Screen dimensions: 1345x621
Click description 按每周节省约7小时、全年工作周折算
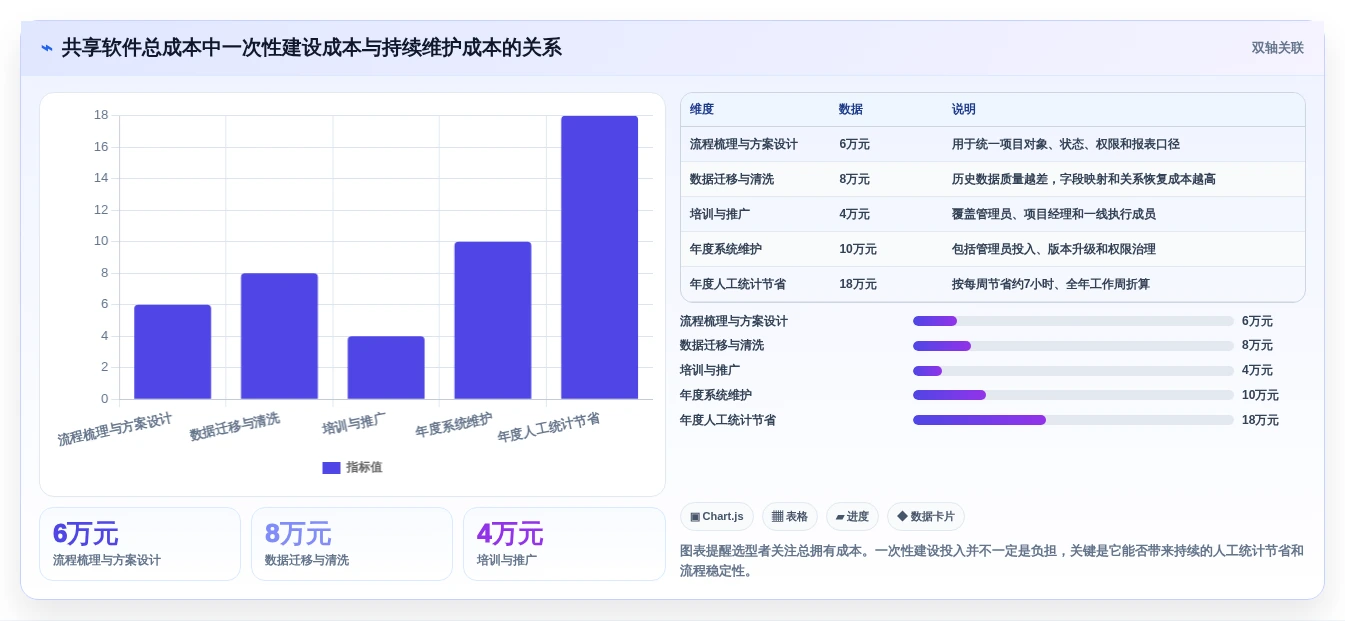pyautogui.click(x=1051, y=284)
